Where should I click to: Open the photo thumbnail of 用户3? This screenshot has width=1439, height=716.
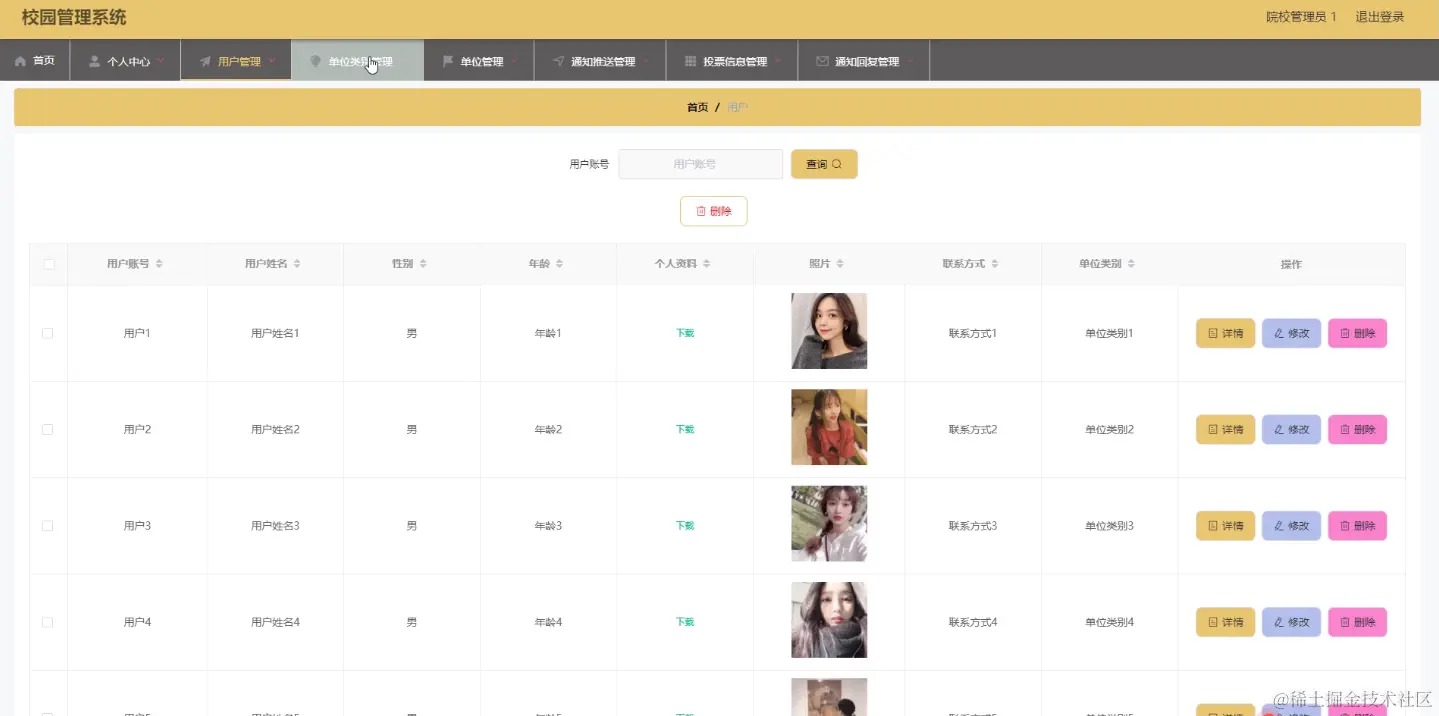tap(829, 524)
